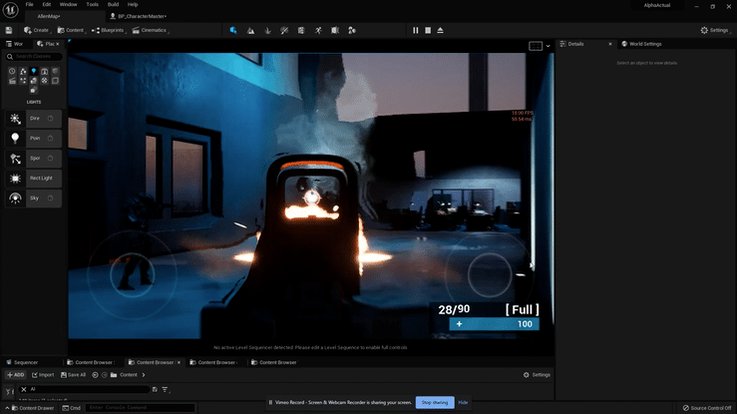Open the Build menu

(x=113, y=4)
